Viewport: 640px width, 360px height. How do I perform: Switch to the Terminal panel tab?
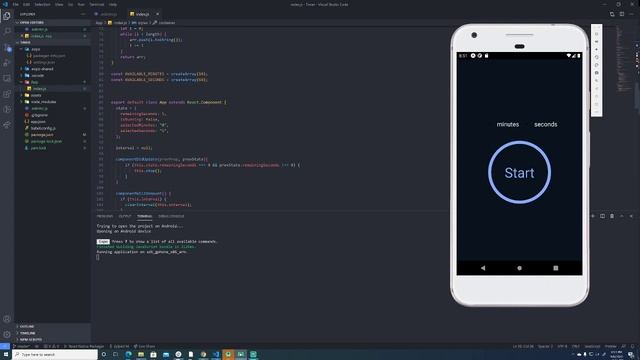[x=144, y=216]
